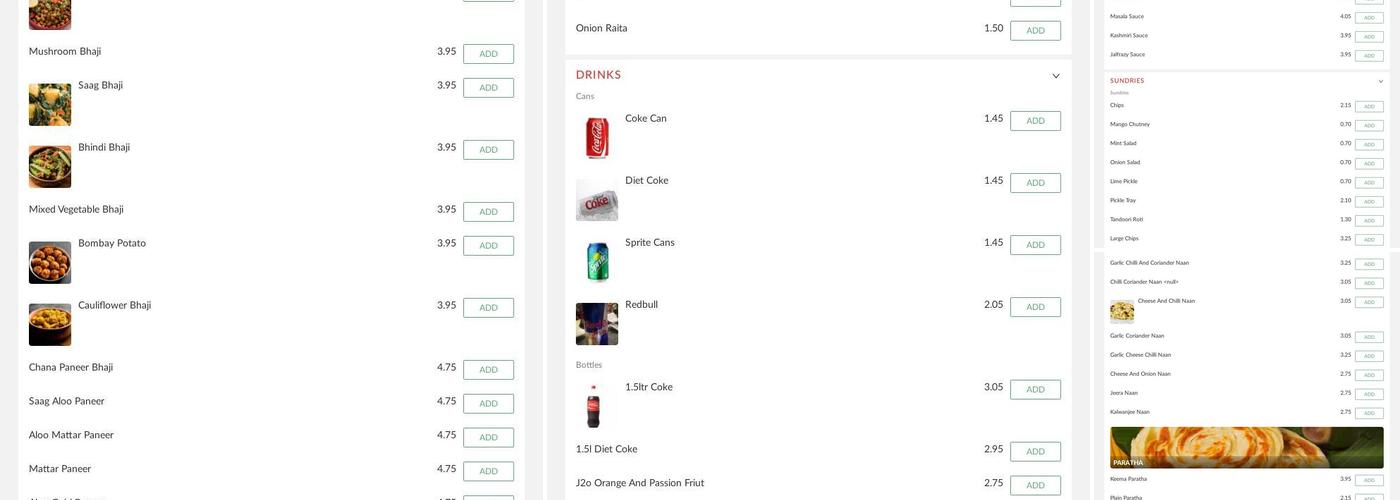Add Mushroom Bhaji to the order
This screenshot has width=1400, height=500.
point(488,54)
